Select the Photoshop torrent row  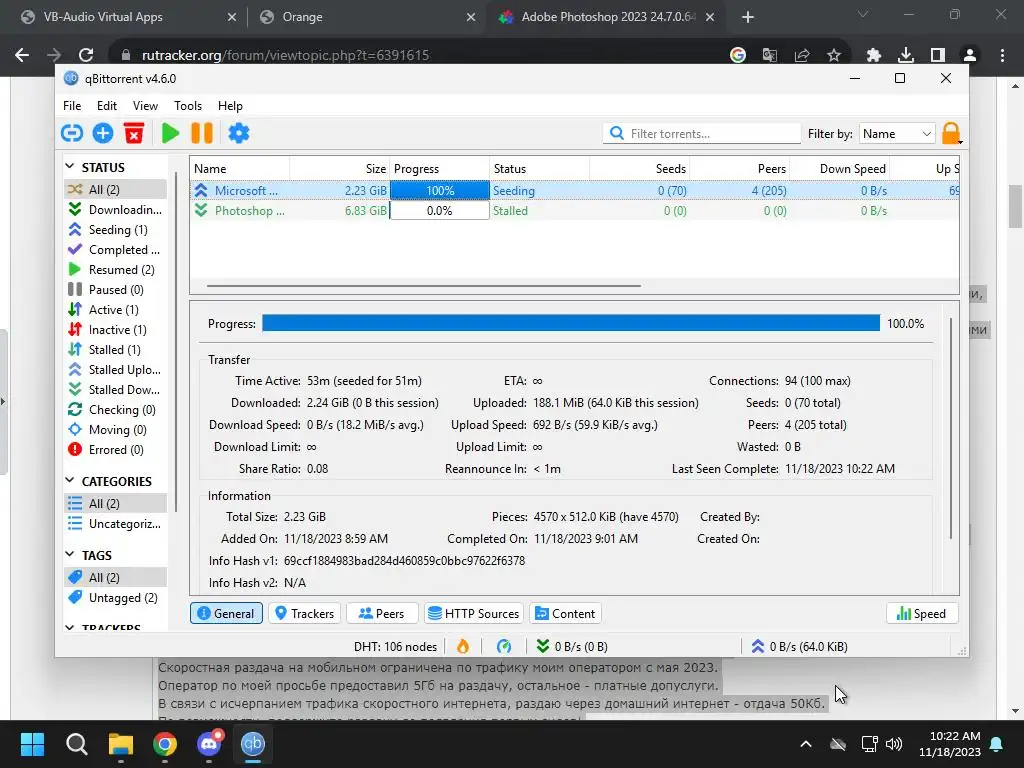pyautogui.click(x=575, y=210)
